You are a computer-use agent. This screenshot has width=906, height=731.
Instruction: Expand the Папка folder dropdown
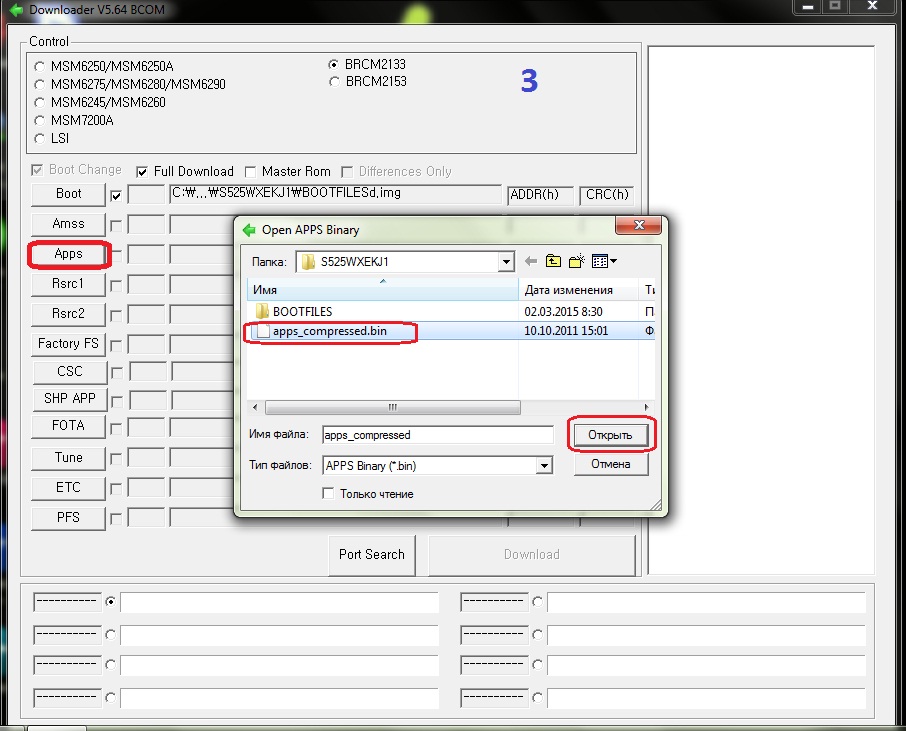505,263
